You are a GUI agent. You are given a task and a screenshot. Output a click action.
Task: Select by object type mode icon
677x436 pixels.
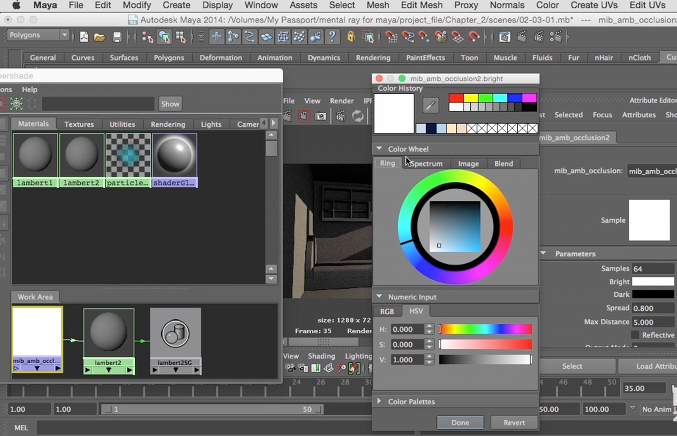(x=164, y=37)
